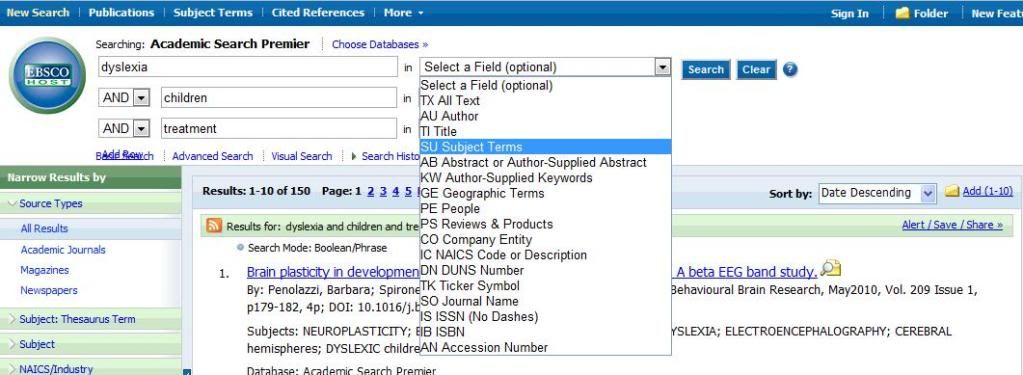Select IC NAICS Code or Description option

point(545,255)
